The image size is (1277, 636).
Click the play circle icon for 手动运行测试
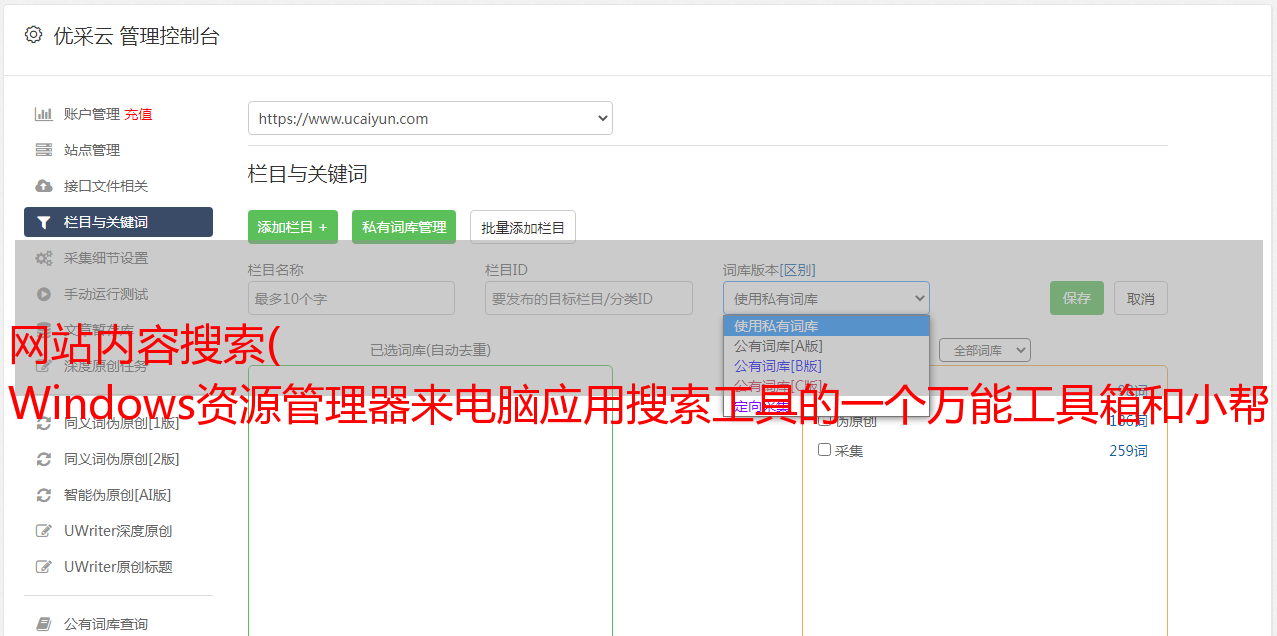tap(43, 294)
